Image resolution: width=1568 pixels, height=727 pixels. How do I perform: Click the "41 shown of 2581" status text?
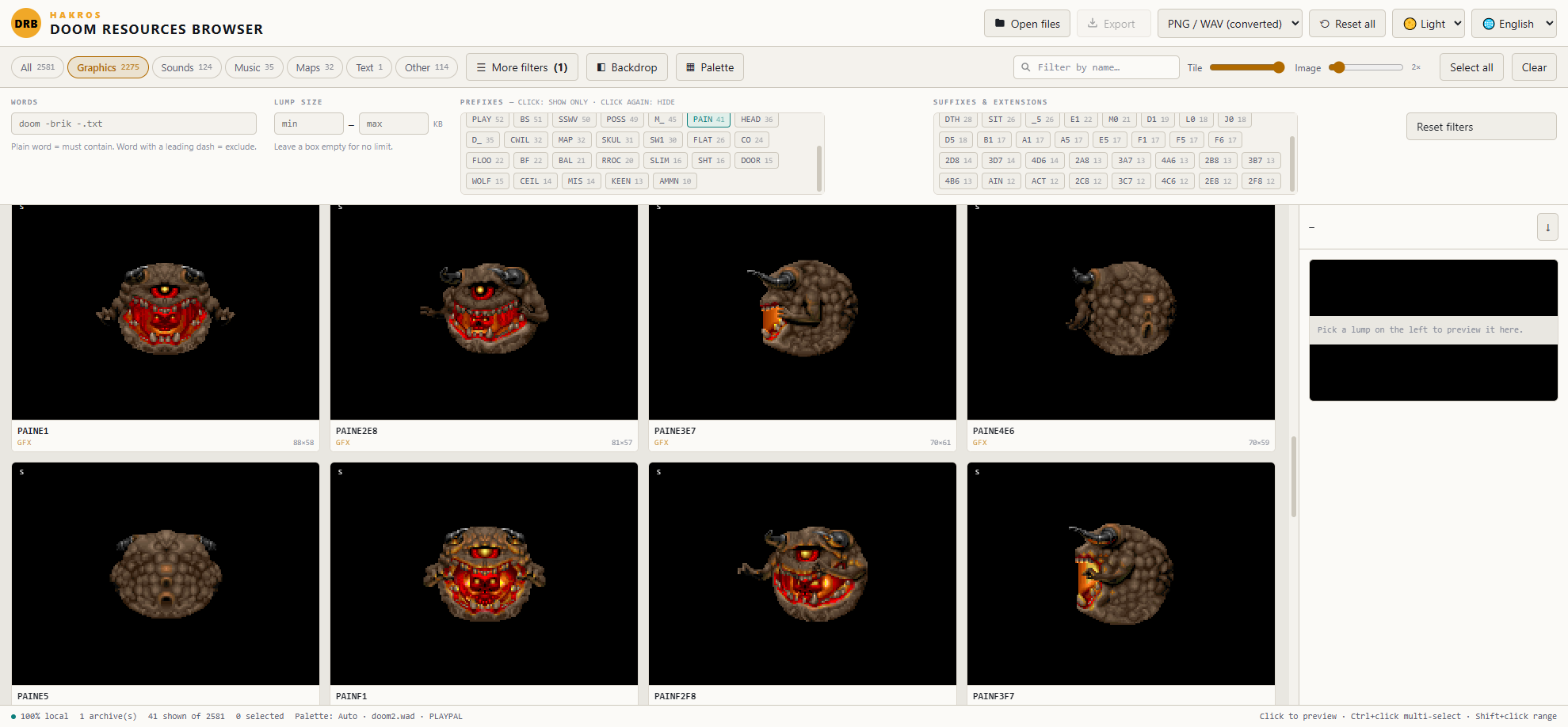point(186,716)
